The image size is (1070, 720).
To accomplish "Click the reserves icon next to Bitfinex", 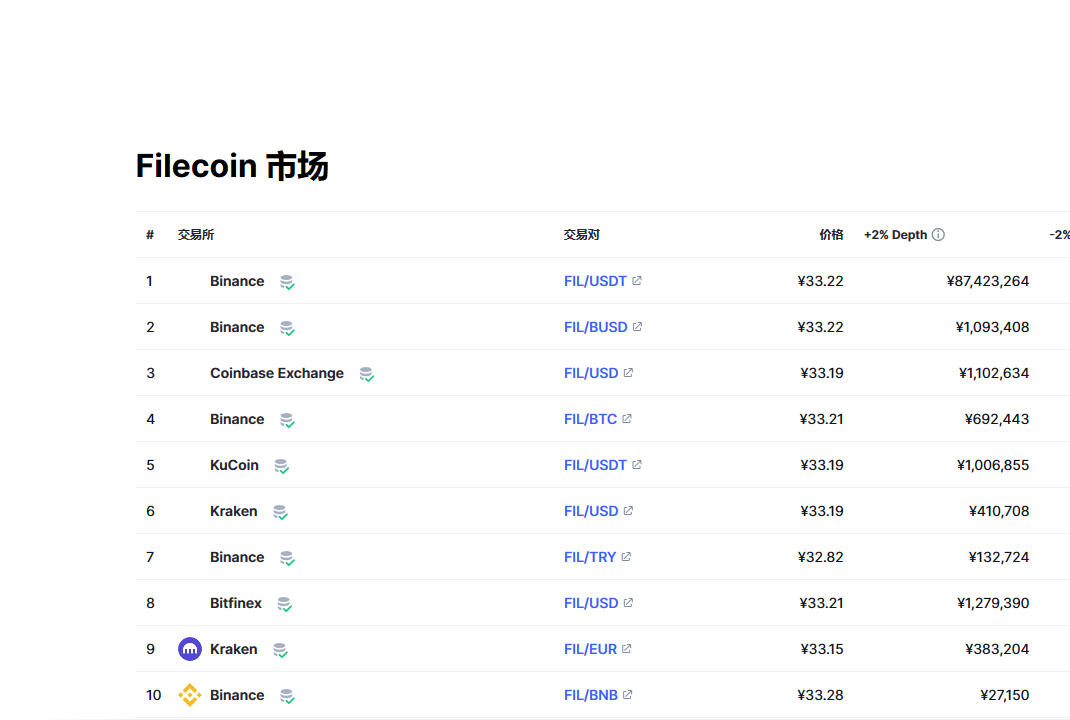I will pos(285,604).
